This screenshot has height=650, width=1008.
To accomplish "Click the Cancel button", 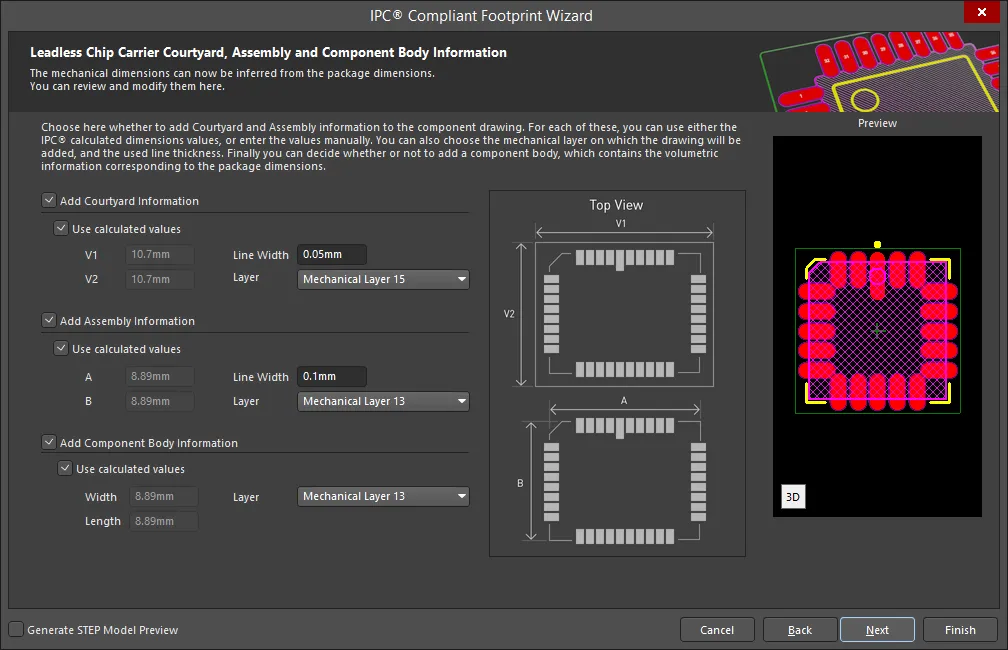I will click(717, 630).
